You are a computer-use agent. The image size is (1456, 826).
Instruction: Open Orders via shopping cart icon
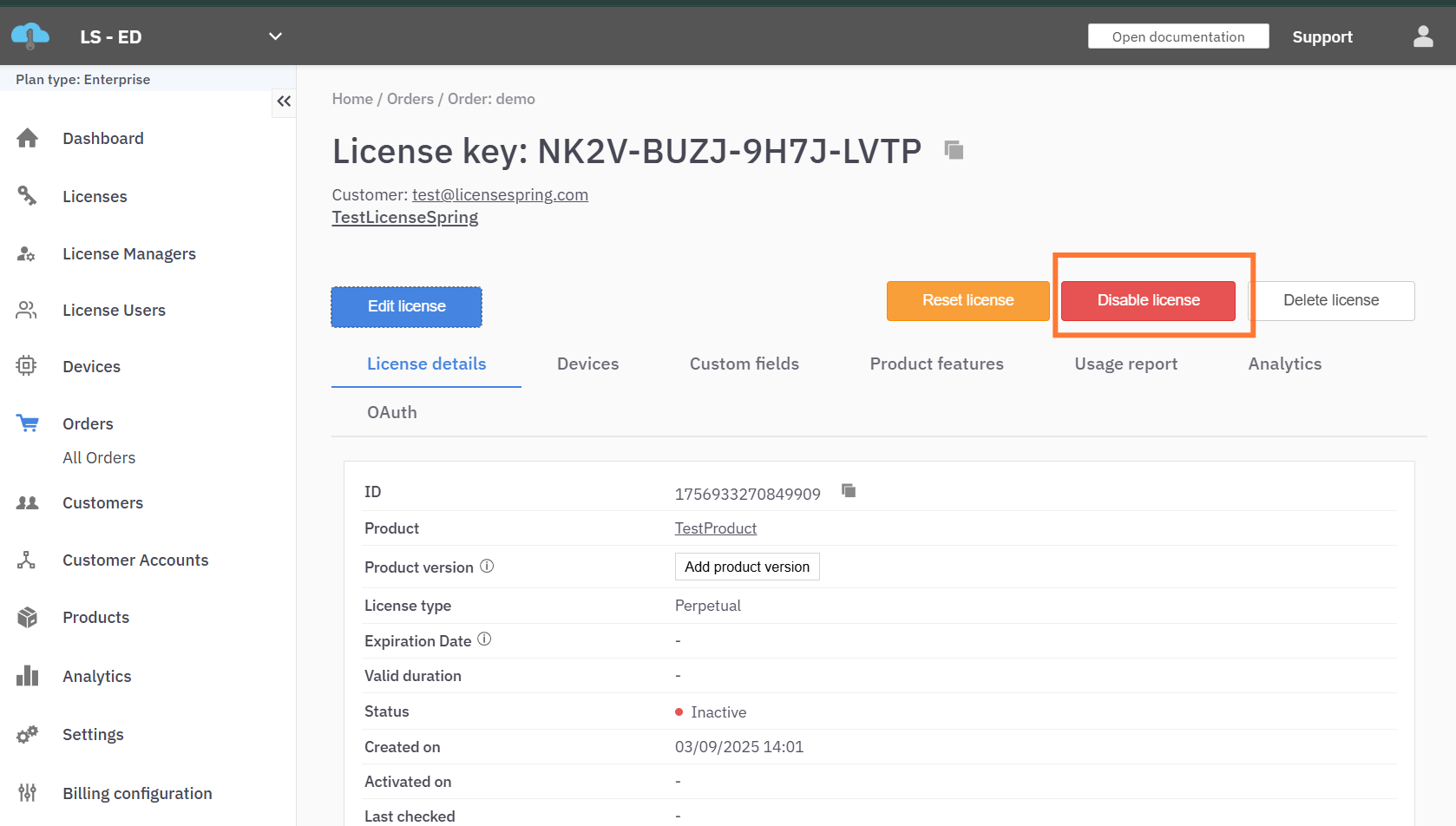pyautogui.click(x=28, y=423)
